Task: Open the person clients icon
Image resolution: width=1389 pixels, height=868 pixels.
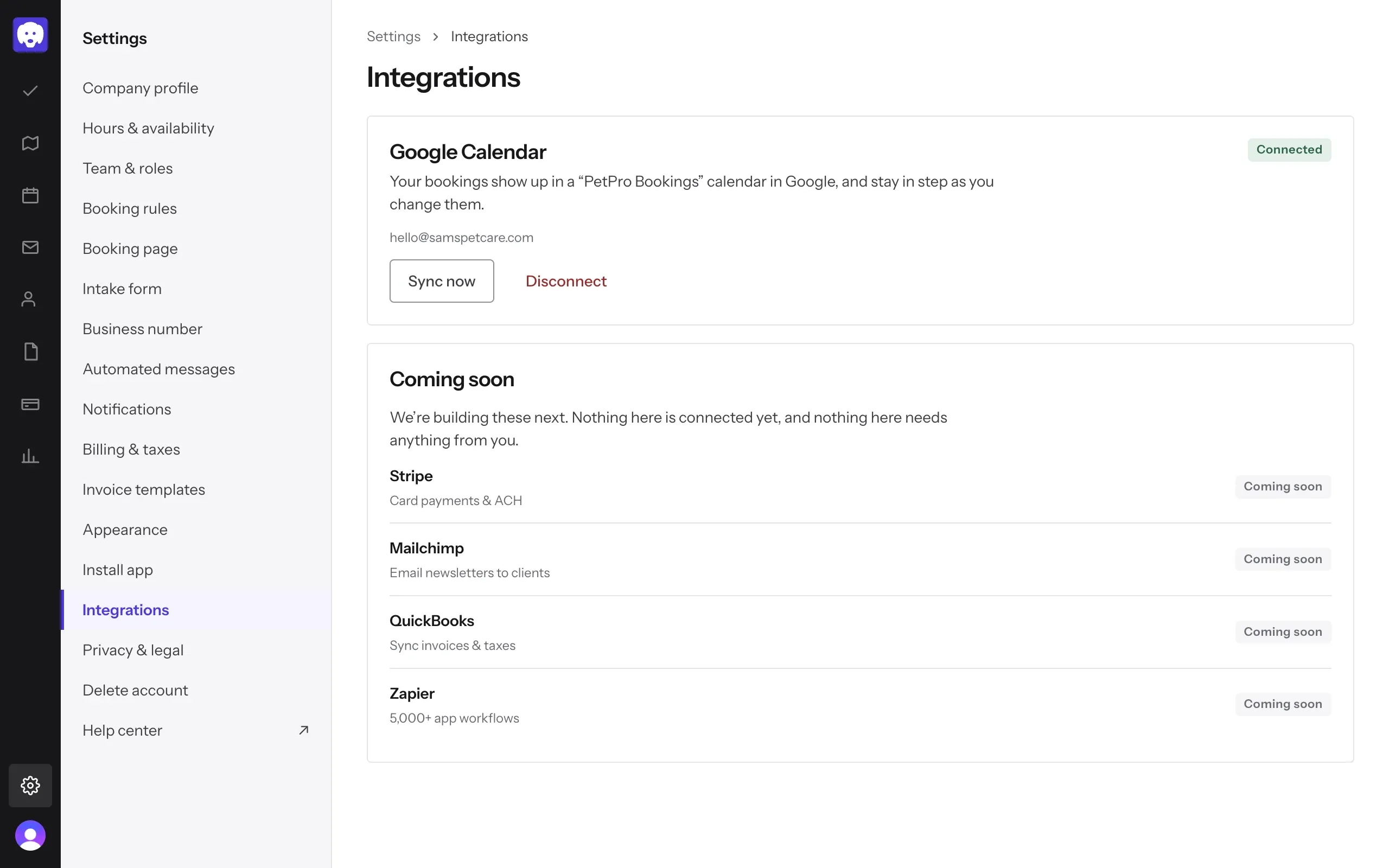Action: (x=29, y=299)
